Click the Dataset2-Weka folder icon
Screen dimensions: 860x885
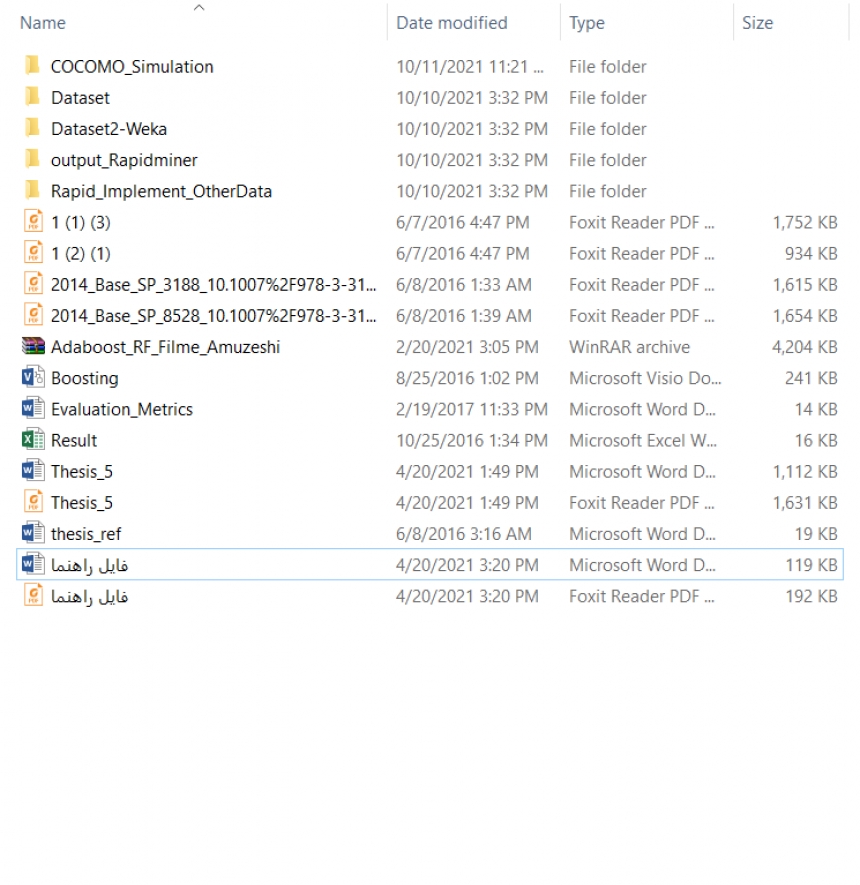pos(33,128)
